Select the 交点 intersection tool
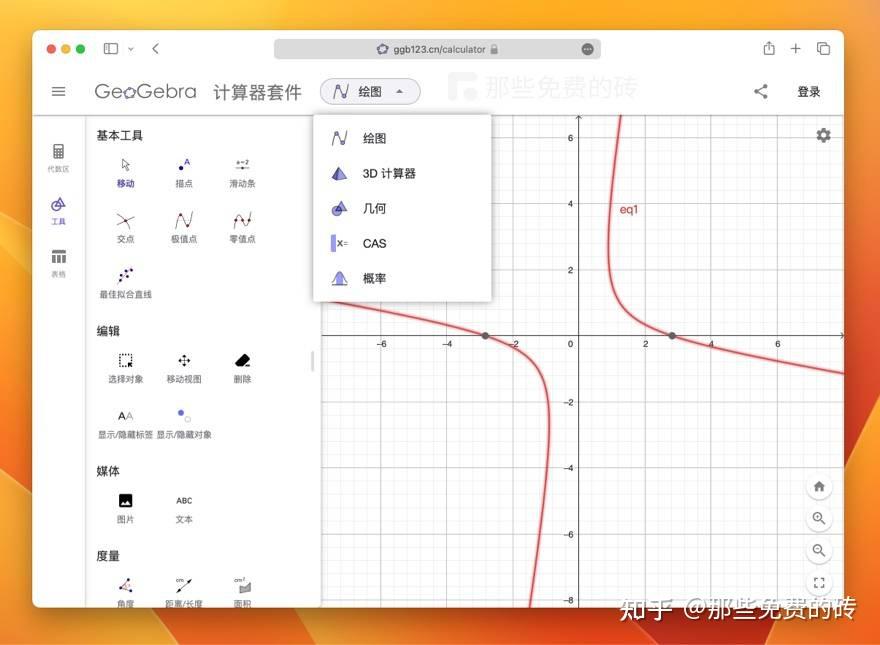The height and width of the screenshot is (645, 880). click(124, 225)
